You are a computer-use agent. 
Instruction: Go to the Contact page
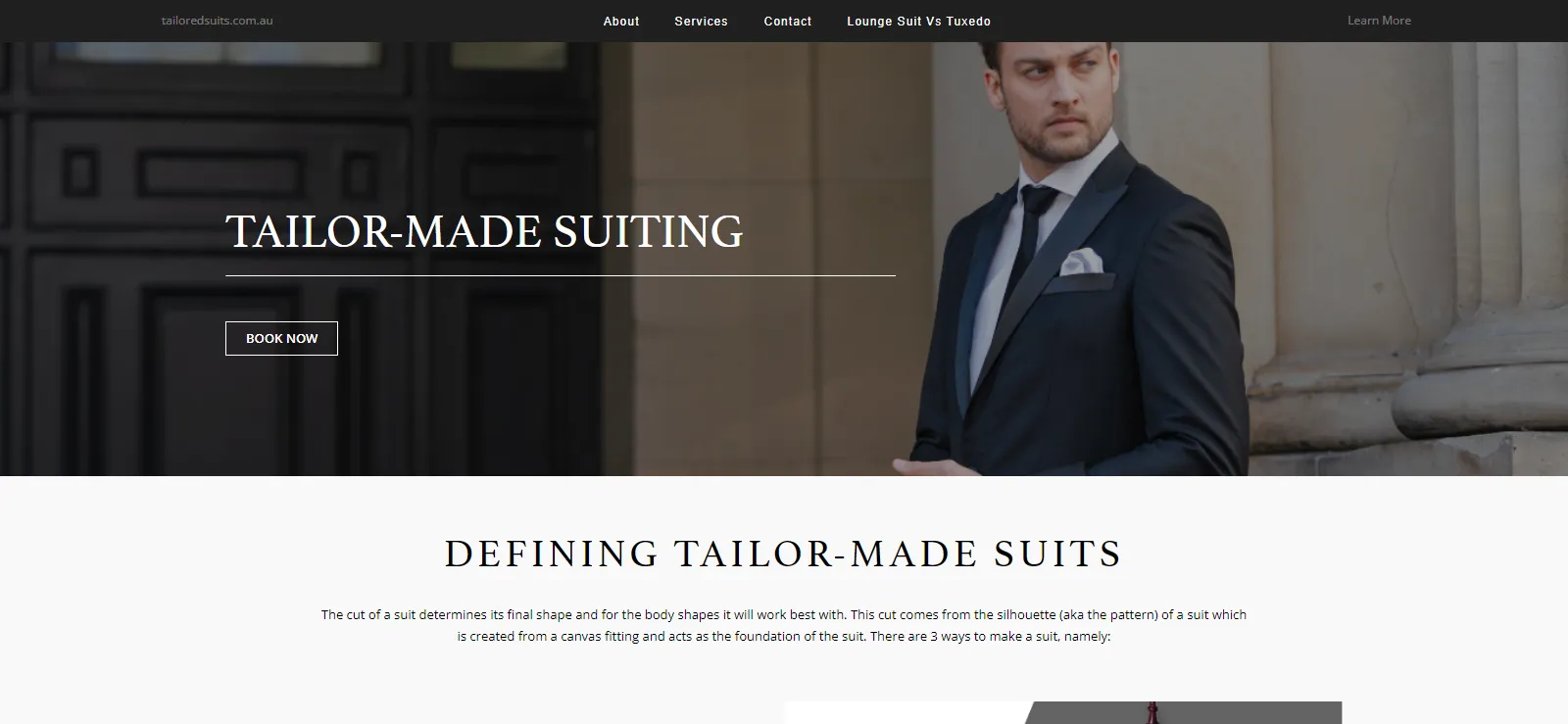pyautogui.click(x=788, y=21)
